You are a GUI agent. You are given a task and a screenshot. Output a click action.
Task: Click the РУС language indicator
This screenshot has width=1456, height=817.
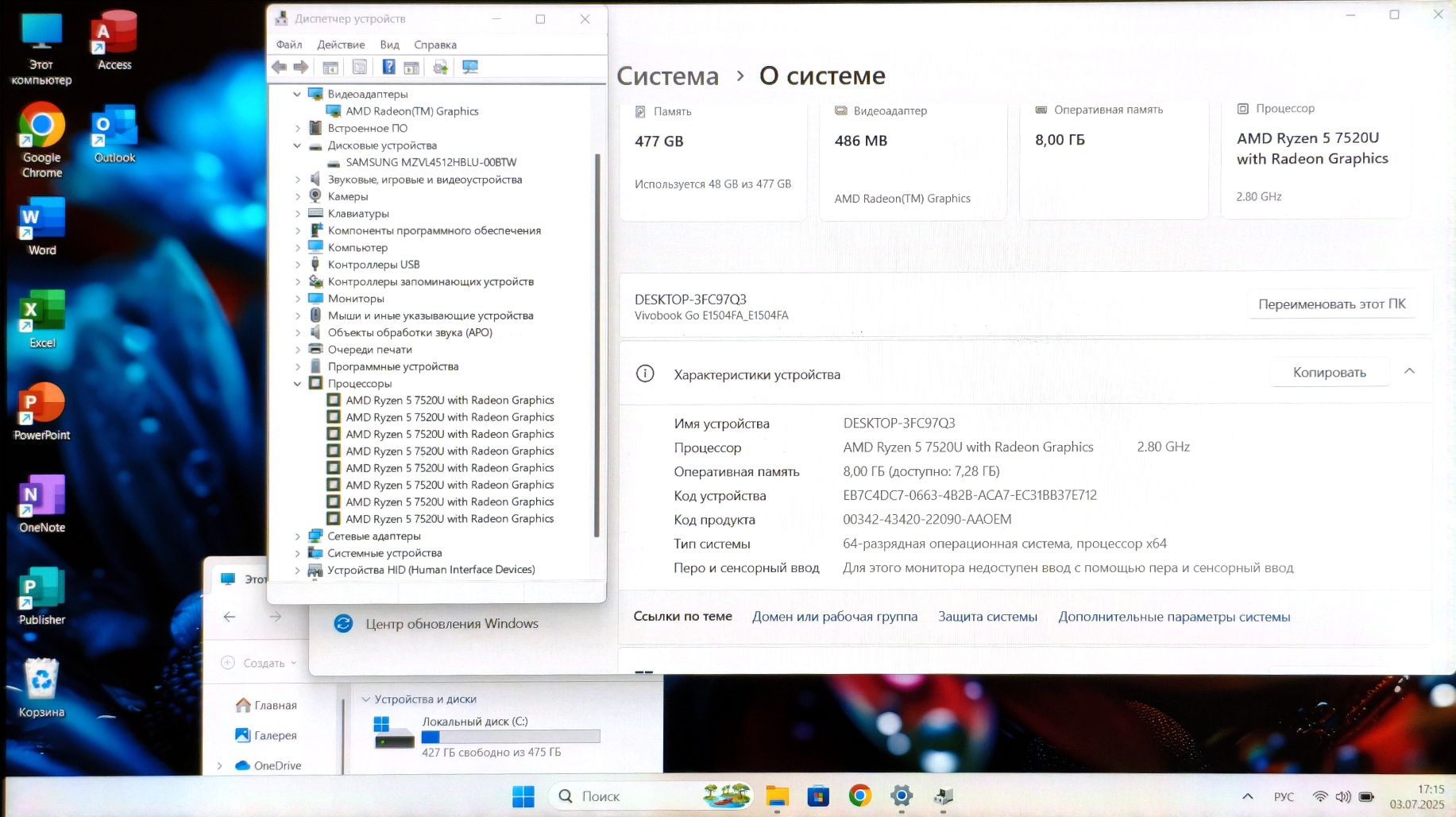(1284, 796)
